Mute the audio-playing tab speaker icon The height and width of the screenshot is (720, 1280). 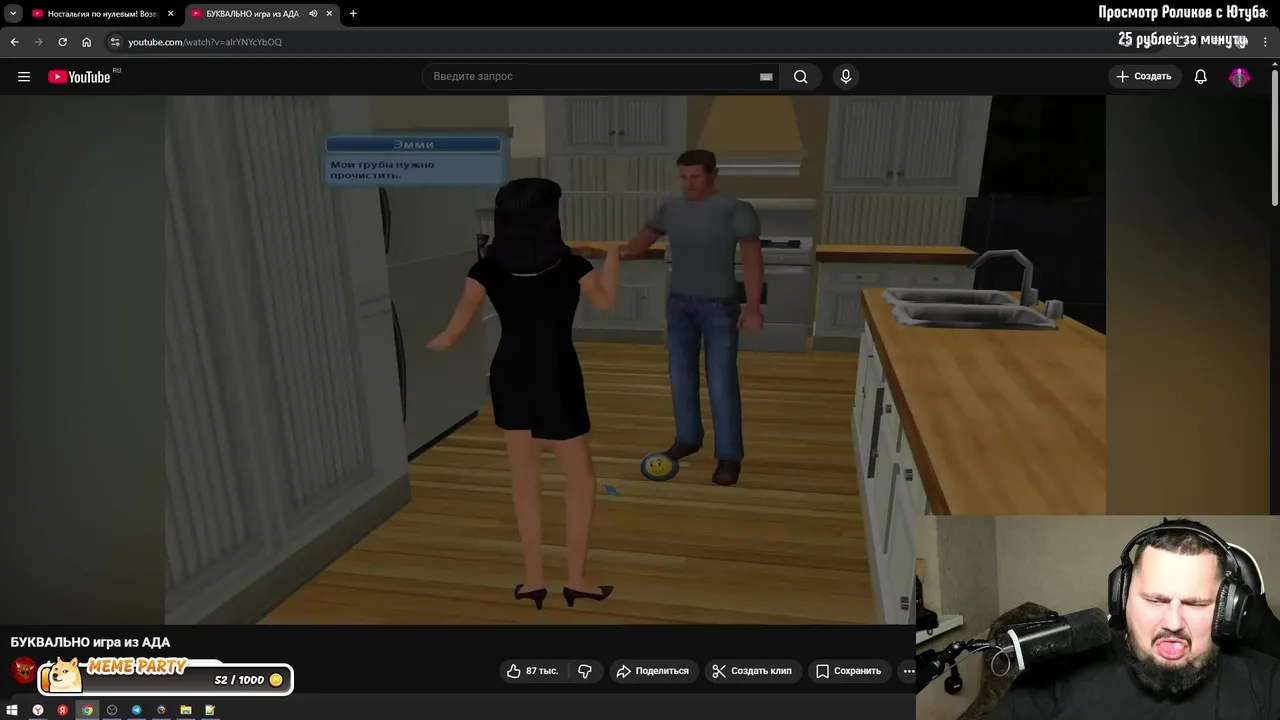point(313,14)
